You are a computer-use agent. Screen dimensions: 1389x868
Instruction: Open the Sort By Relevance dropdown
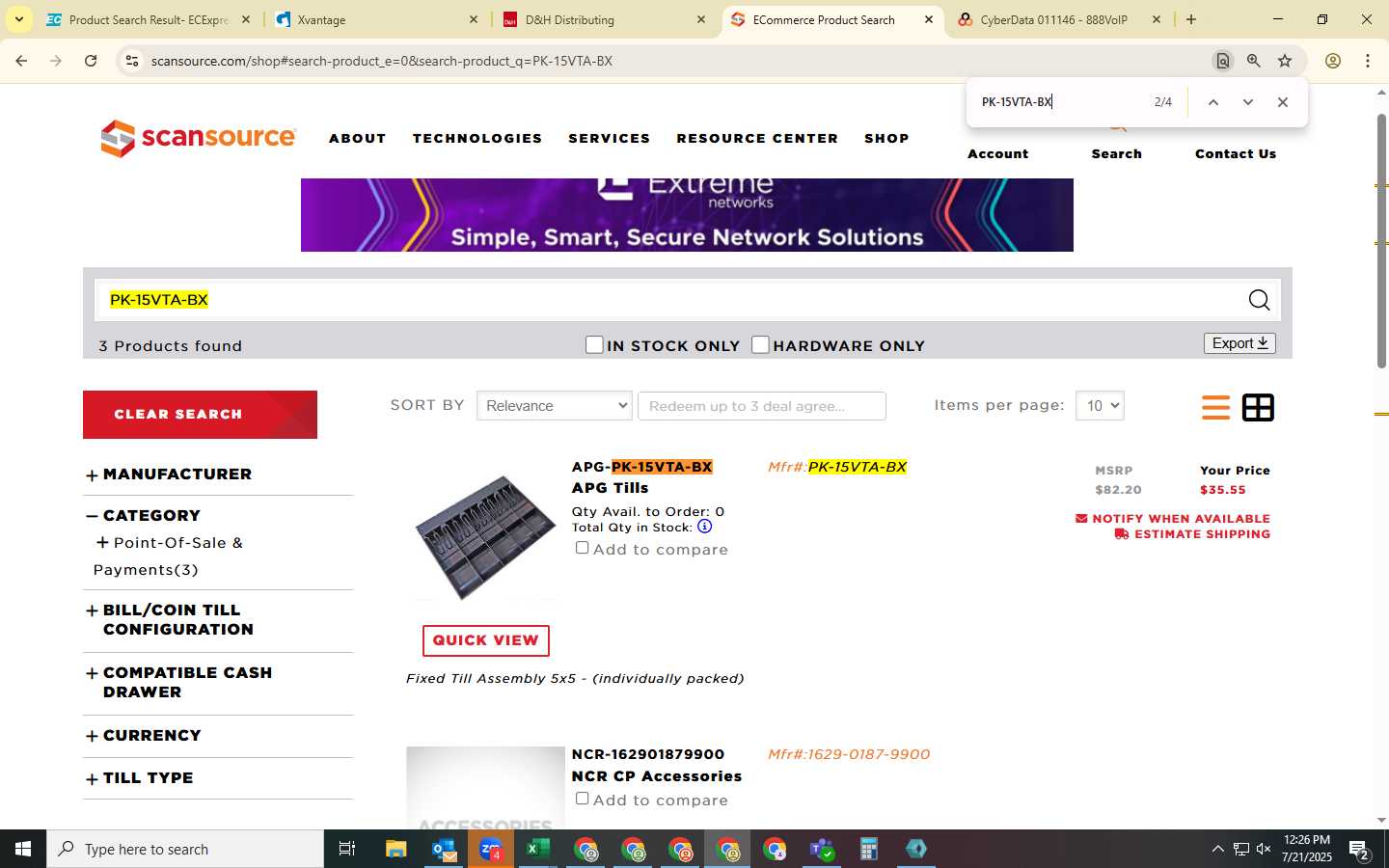pyautogui.click(x=555, y=406)
